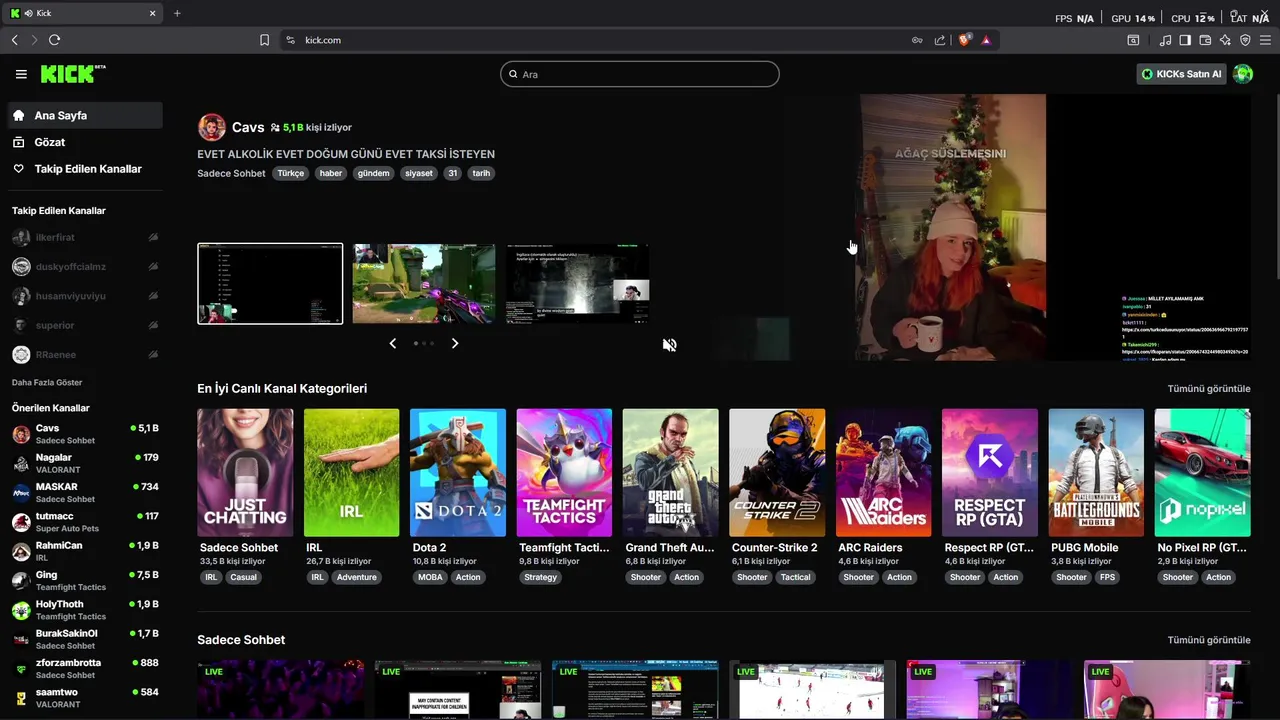Click Türkçe tag on featured stream
Image resolution: width=1280 pixels, height=720 pixels.
(x=291, y=173)
